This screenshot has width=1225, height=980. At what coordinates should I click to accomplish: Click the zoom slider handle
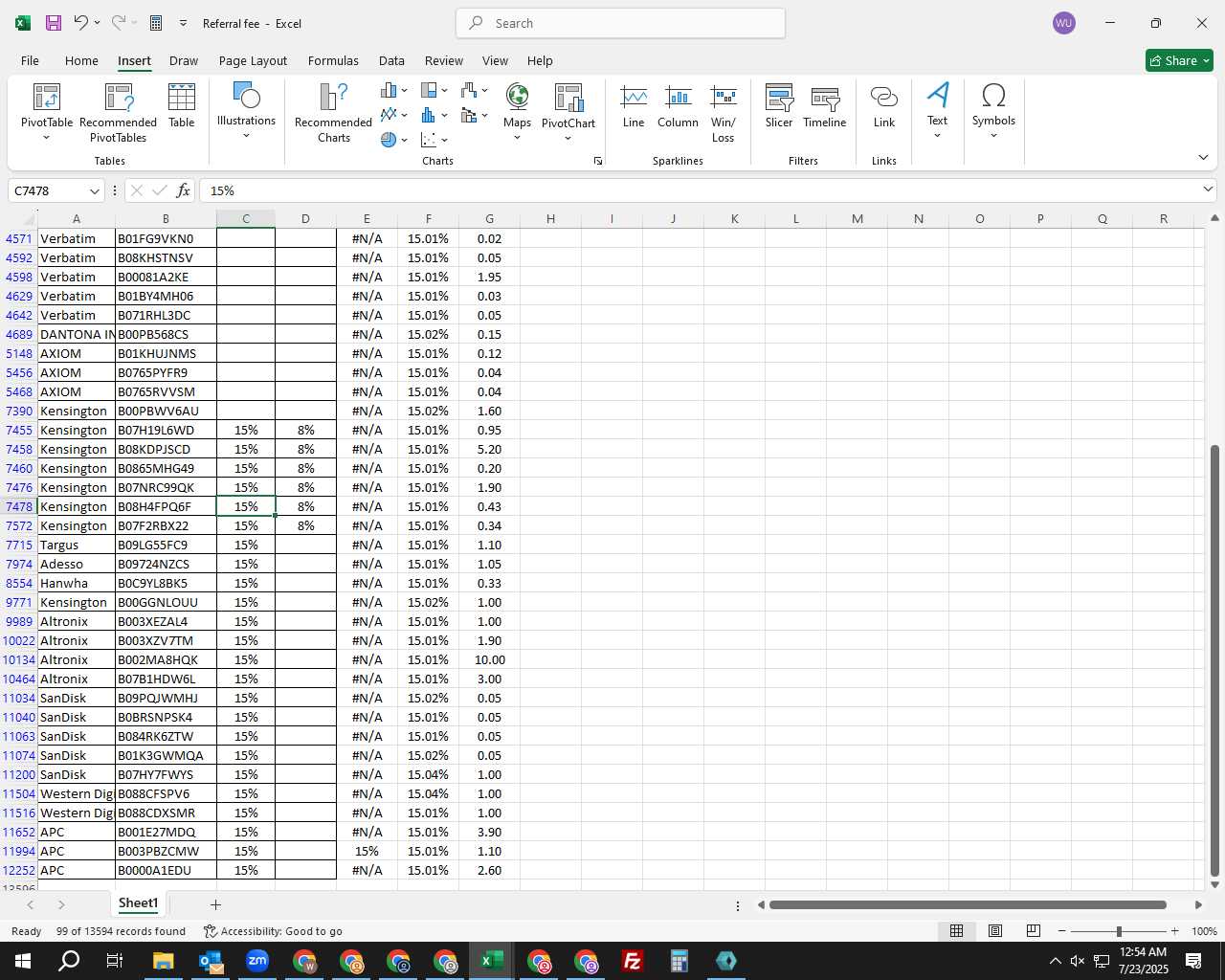(1119, 931)
